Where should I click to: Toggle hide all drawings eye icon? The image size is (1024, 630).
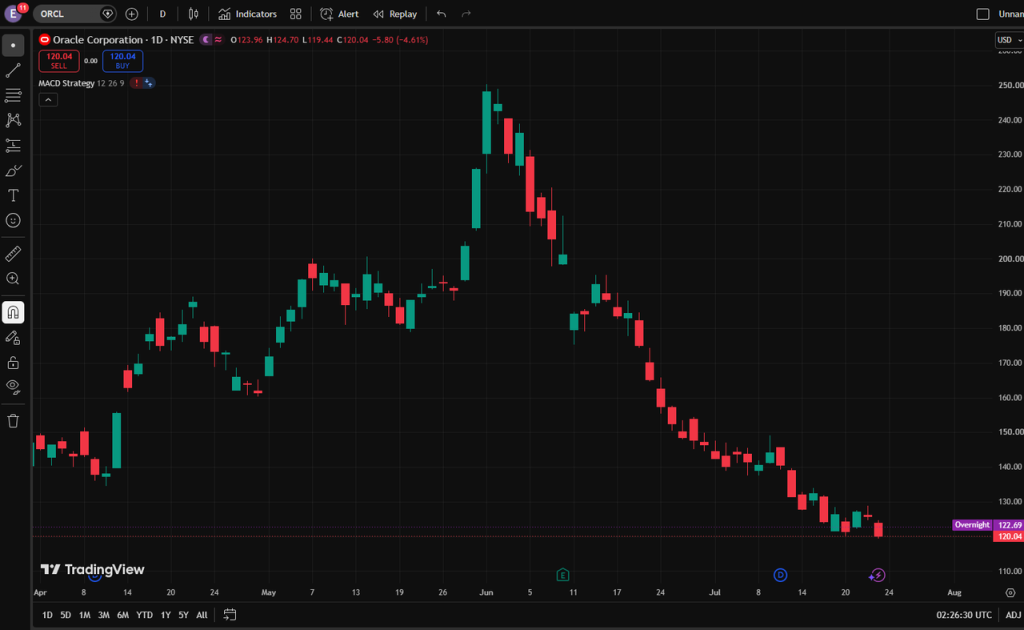tap(13, 387)
